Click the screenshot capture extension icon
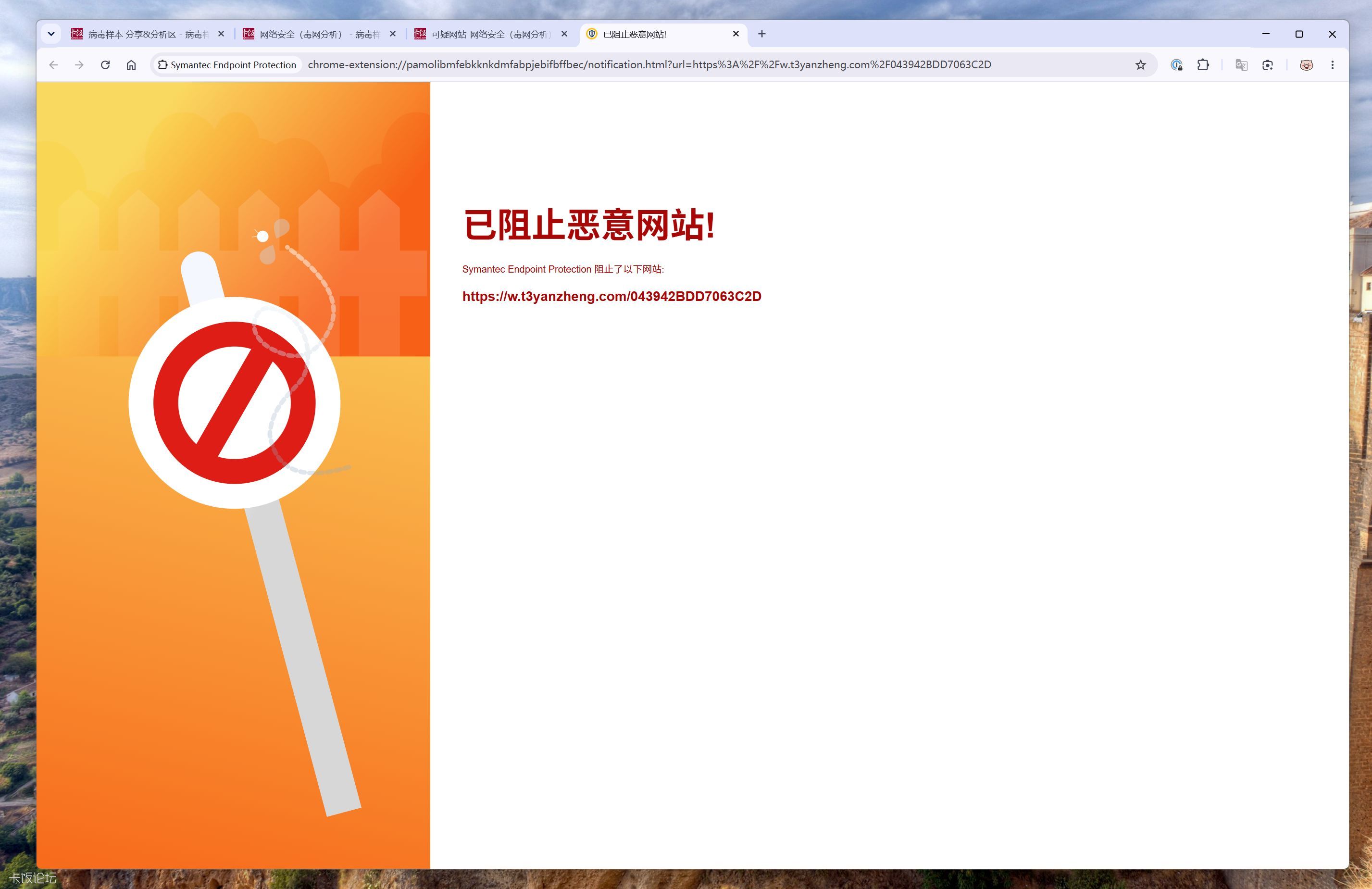The width and height of the screenshot is (1372, 889). (1267, 64)
